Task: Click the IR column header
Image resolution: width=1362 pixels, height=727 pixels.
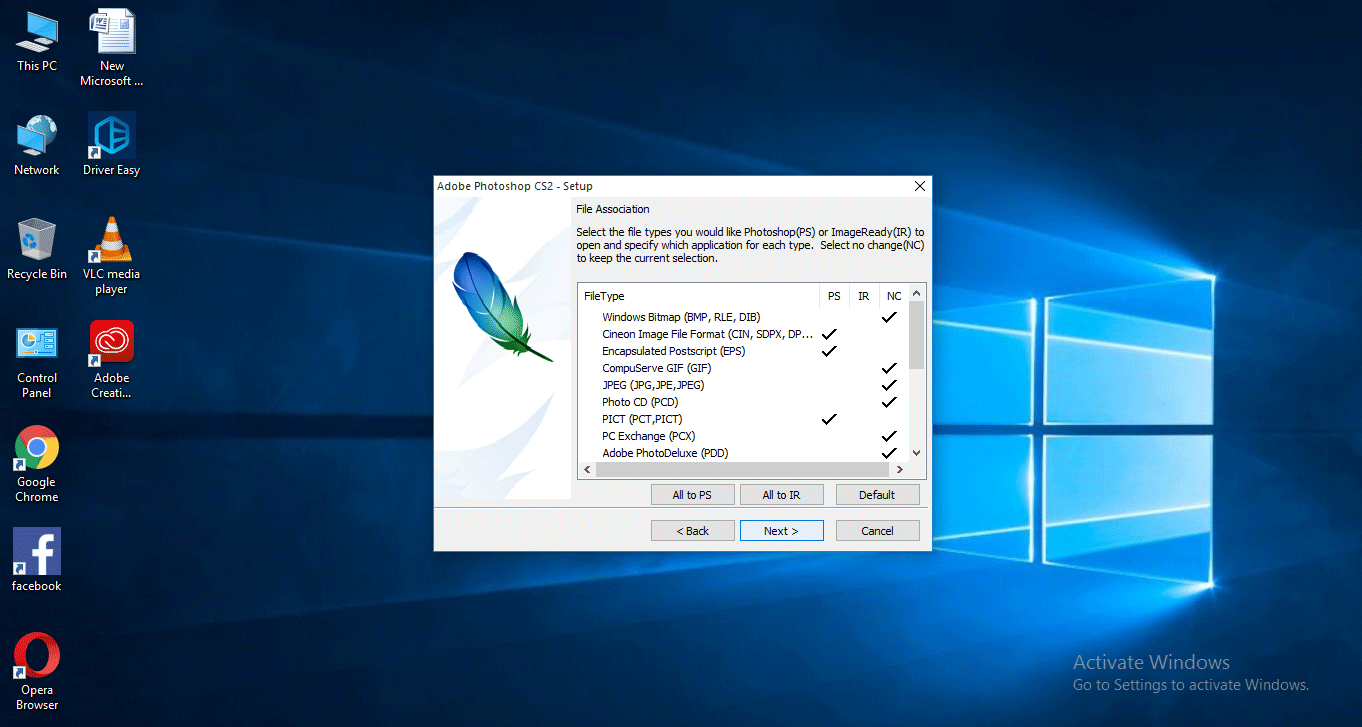Action: point(864,296)
